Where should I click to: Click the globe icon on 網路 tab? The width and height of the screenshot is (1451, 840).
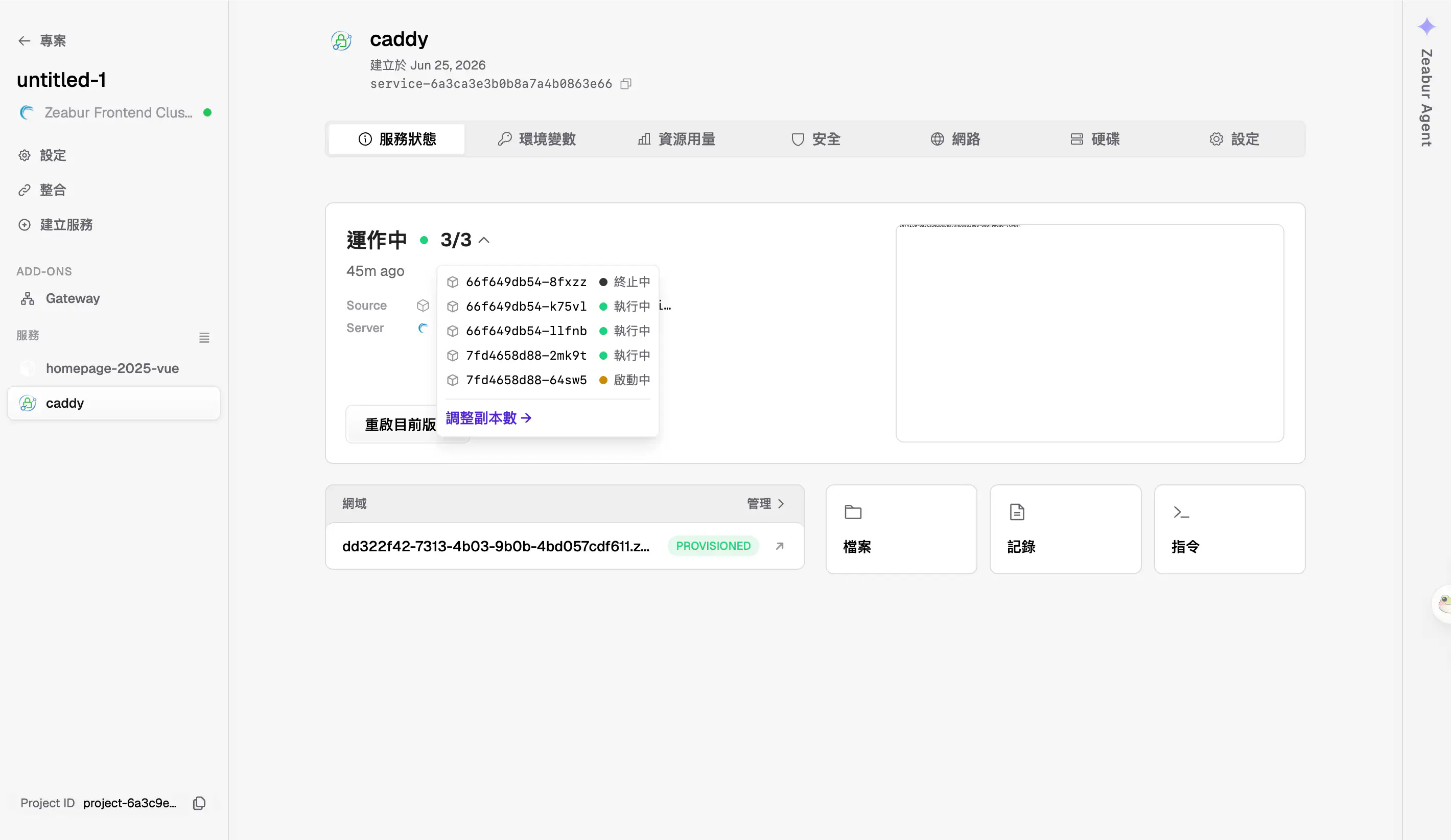coord(937,139)
